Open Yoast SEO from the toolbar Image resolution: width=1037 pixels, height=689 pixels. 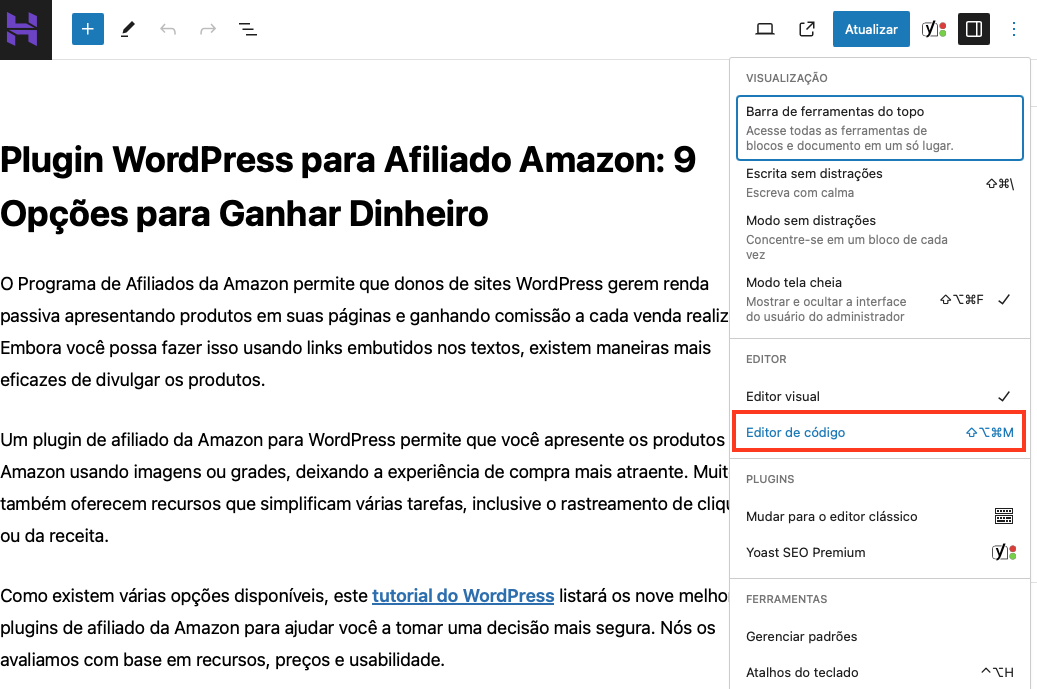[x=934, y=29]
